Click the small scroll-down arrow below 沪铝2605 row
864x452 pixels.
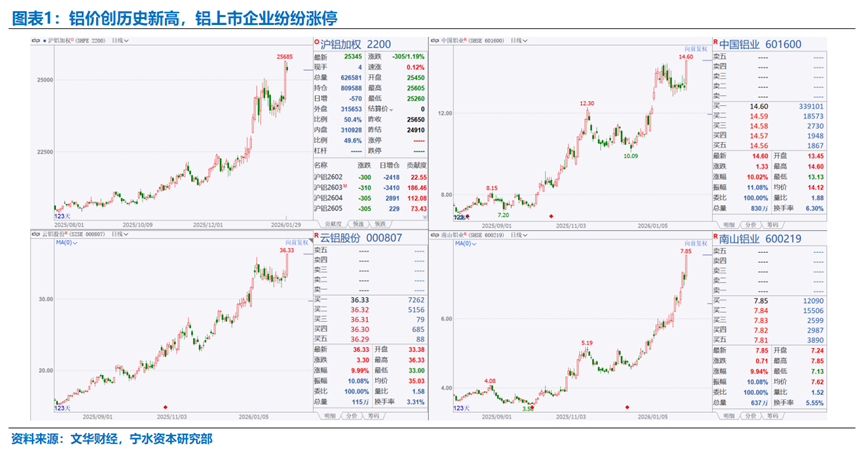pos(424,217)
